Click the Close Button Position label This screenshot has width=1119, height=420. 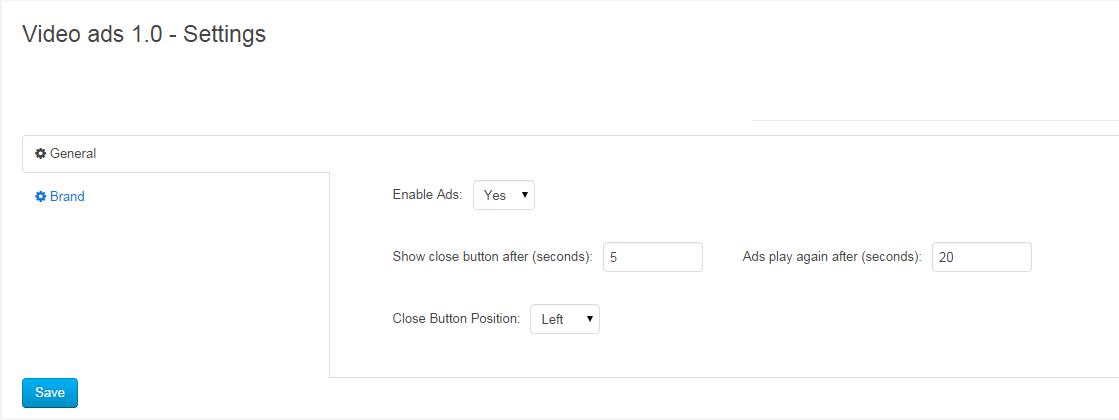(x=456, y=319)
